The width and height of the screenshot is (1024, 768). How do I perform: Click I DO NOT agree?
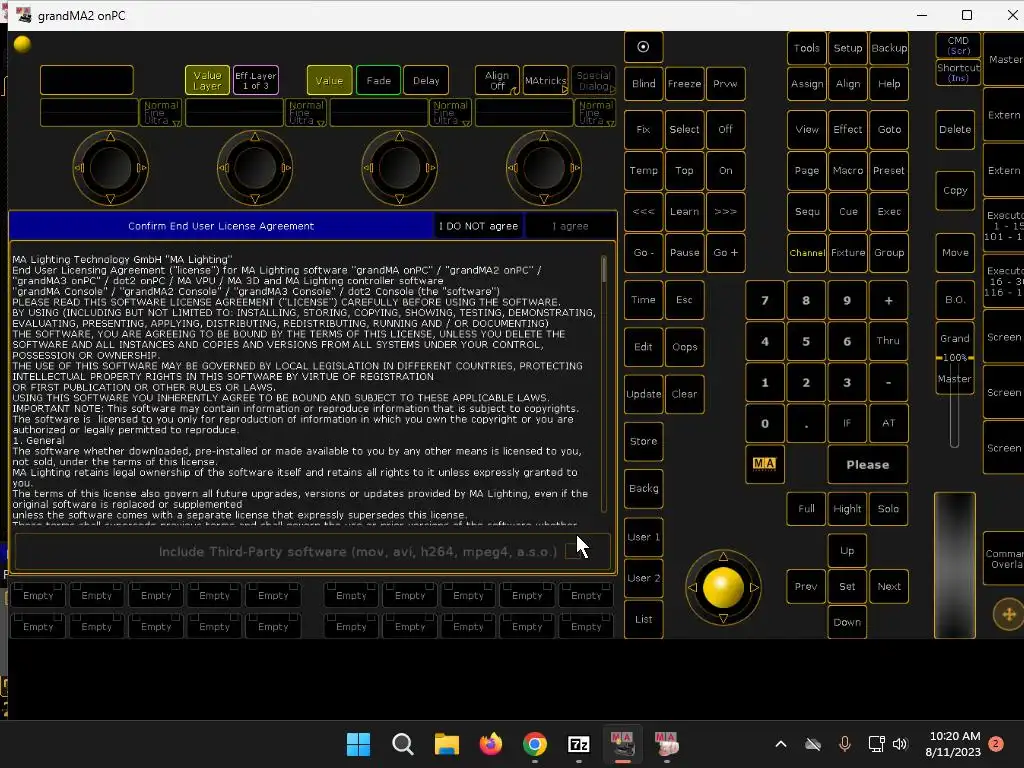point(478,226)
